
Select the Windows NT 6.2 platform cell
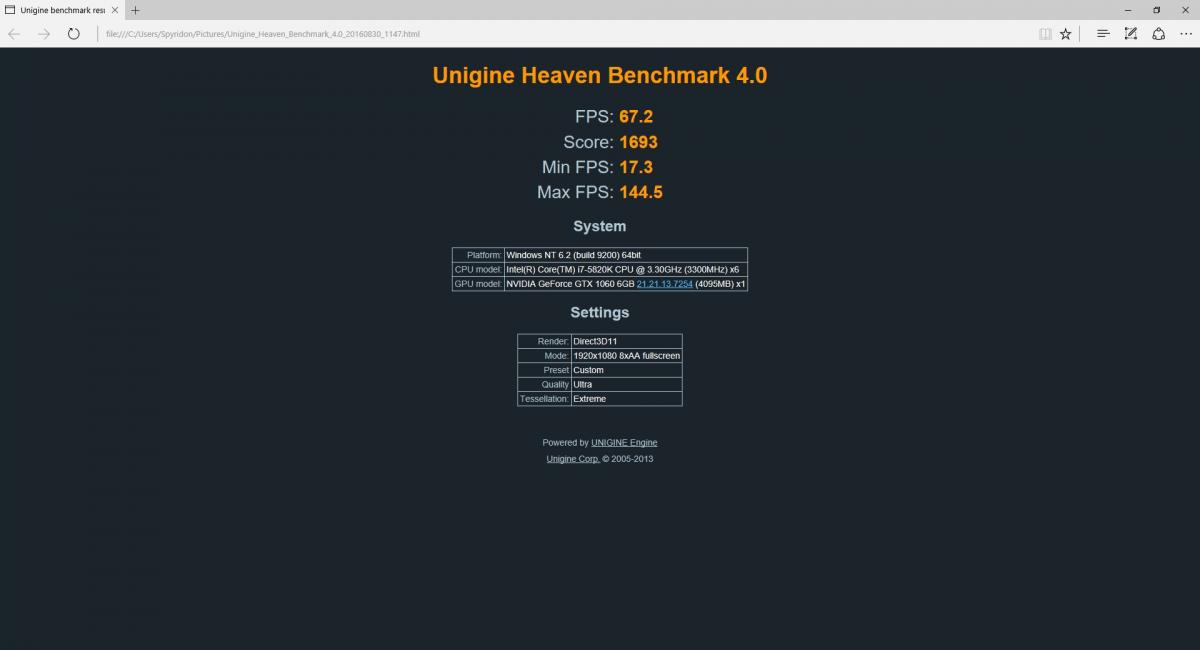[x=625, y=255]
